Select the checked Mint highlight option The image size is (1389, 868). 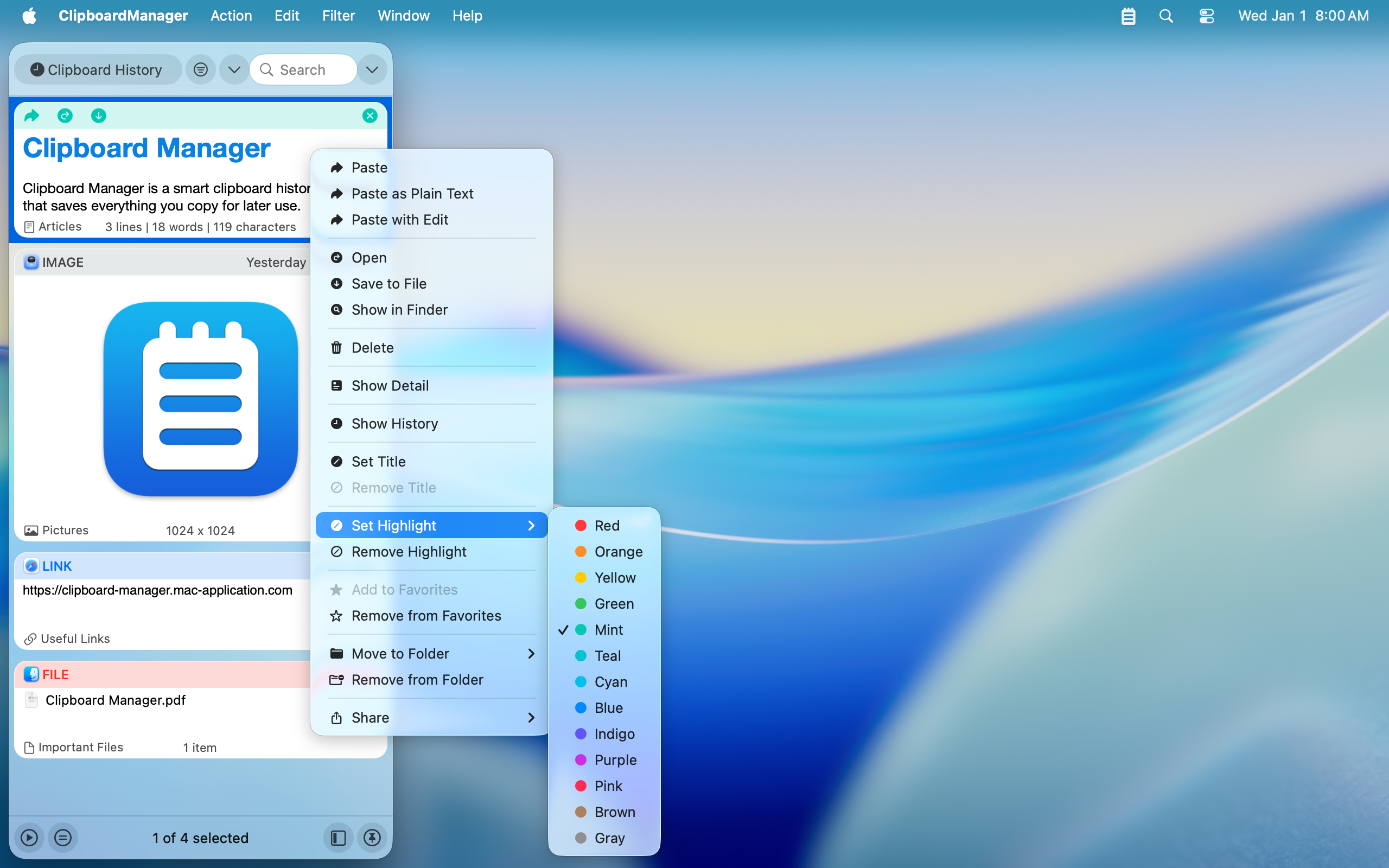[x=608, y=630]
